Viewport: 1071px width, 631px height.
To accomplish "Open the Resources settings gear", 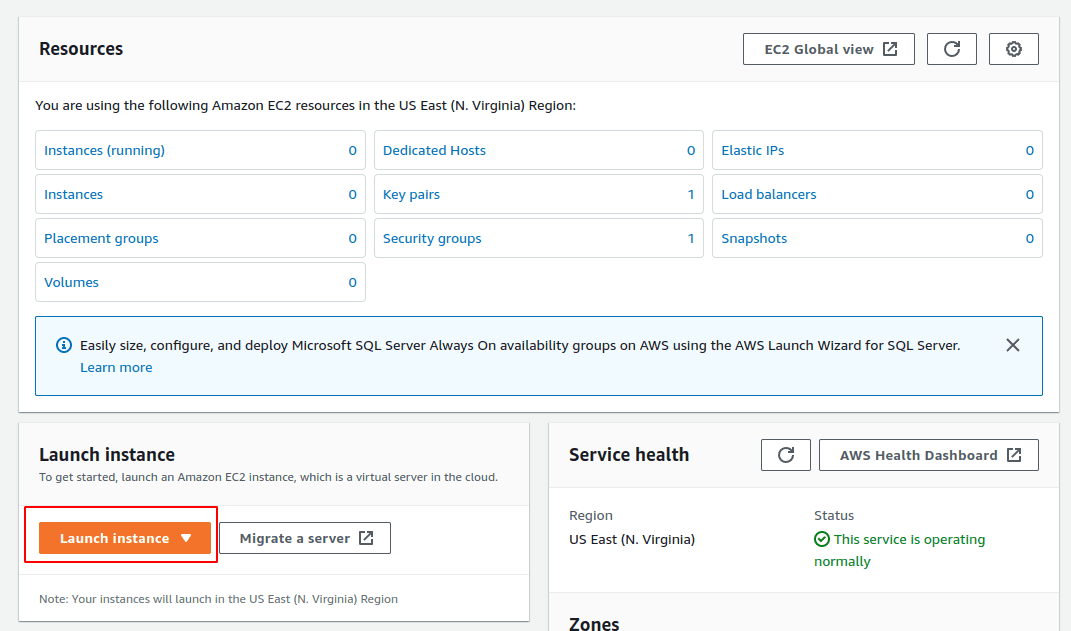I will coord(1013,48).
